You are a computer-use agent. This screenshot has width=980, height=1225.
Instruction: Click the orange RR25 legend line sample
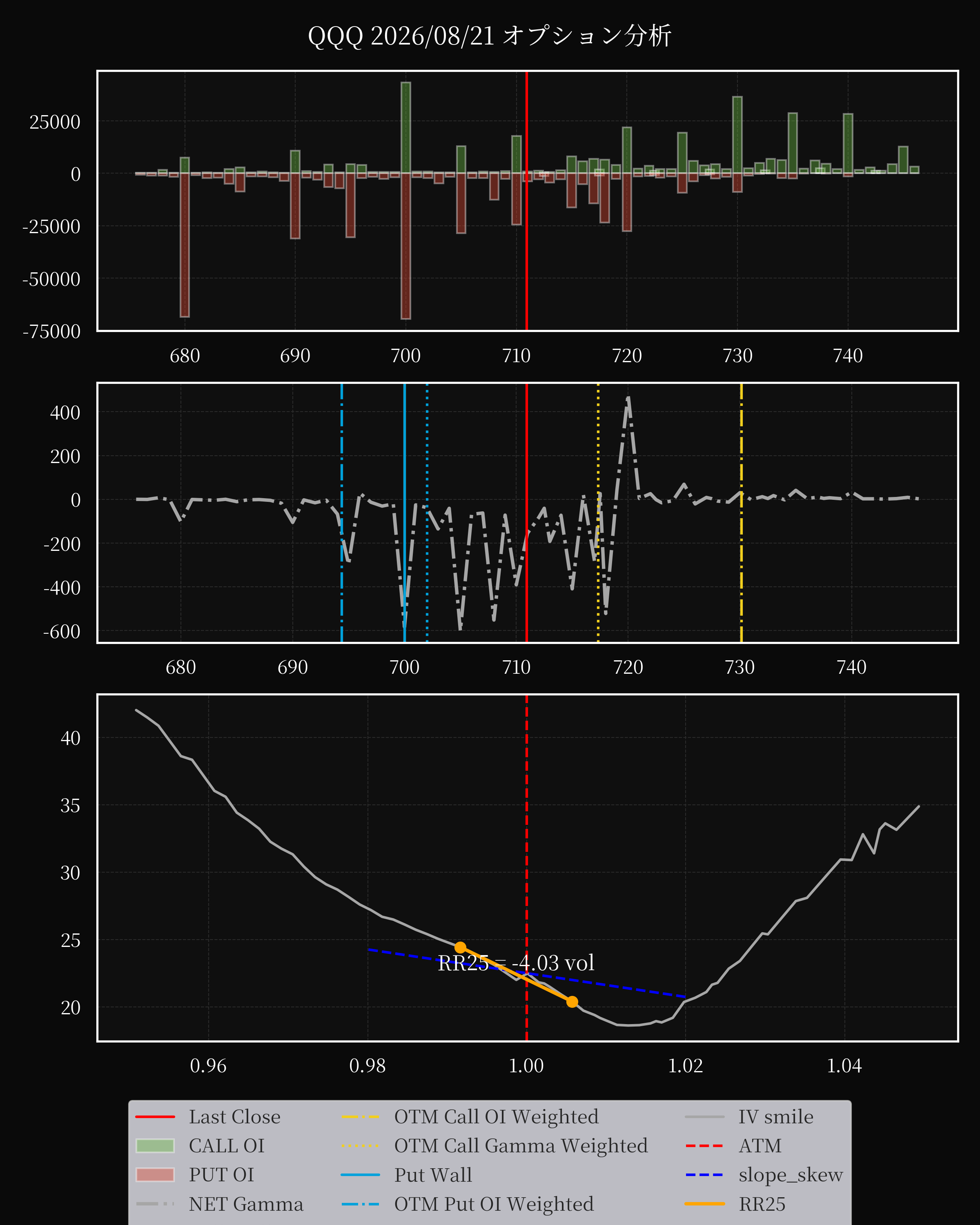(704, 1204)
